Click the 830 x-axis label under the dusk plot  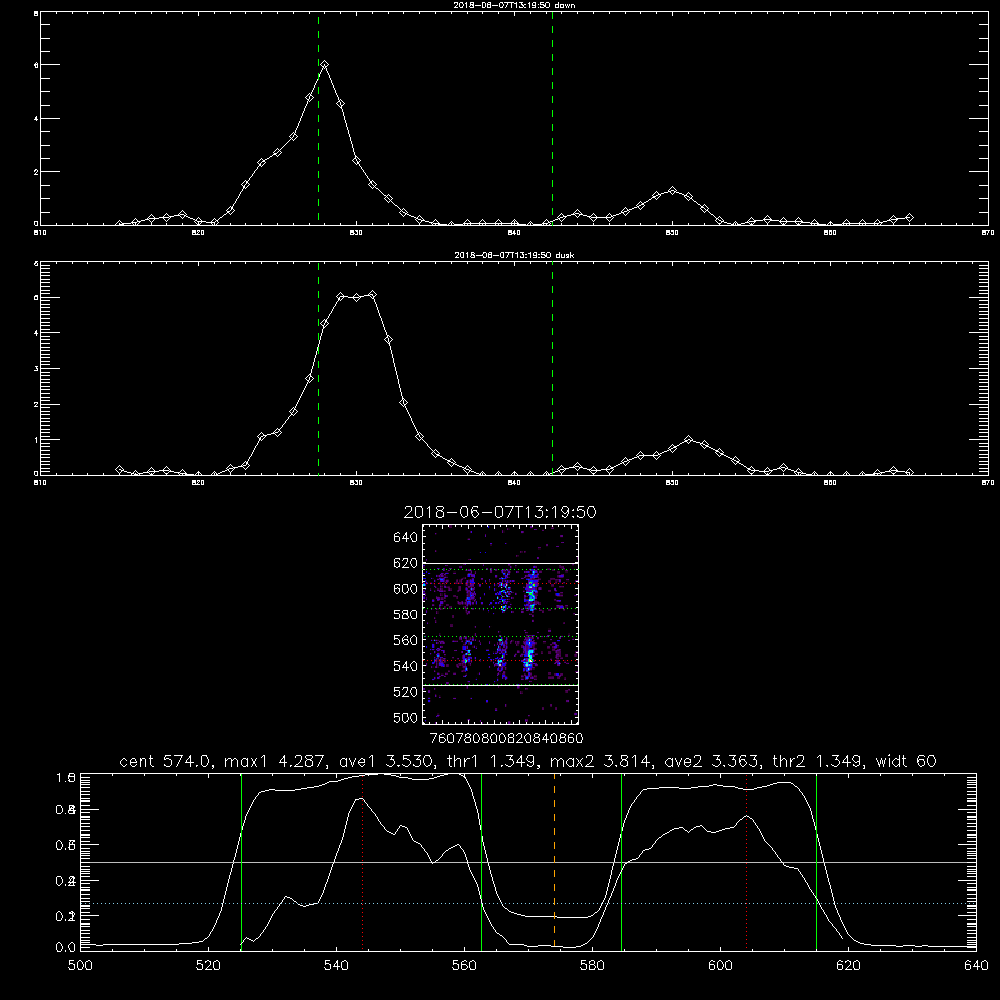point(356,483)
